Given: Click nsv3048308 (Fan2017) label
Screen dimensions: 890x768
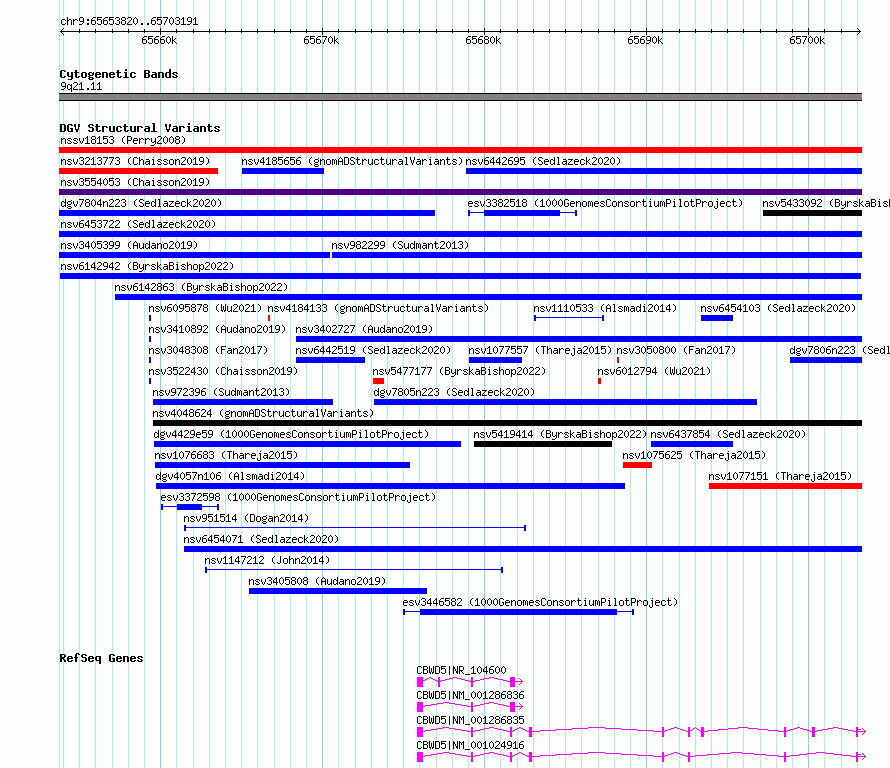Looking at the screenshot, I should [208, 350].
